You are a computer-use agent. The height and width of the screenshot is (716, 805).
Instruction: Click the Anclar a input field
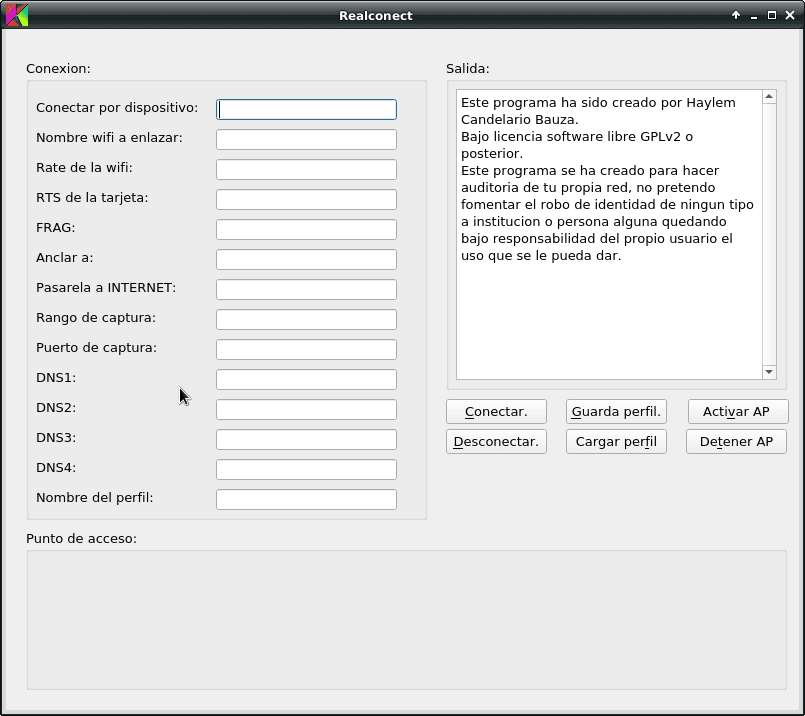[306, 259]
